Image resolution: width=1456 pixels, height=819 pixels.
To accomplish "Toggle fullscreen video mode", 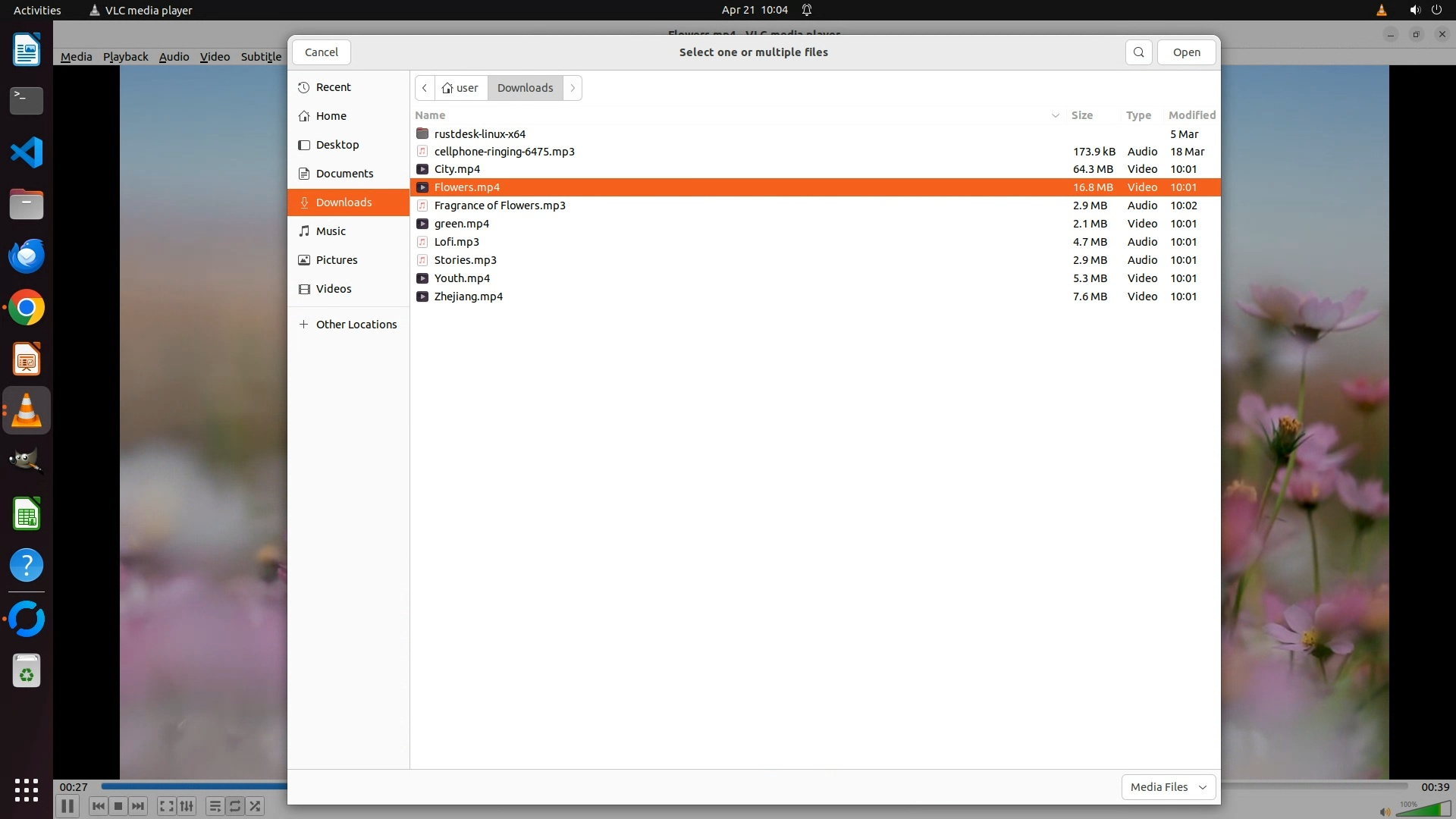I will click(x=167, y=806).
